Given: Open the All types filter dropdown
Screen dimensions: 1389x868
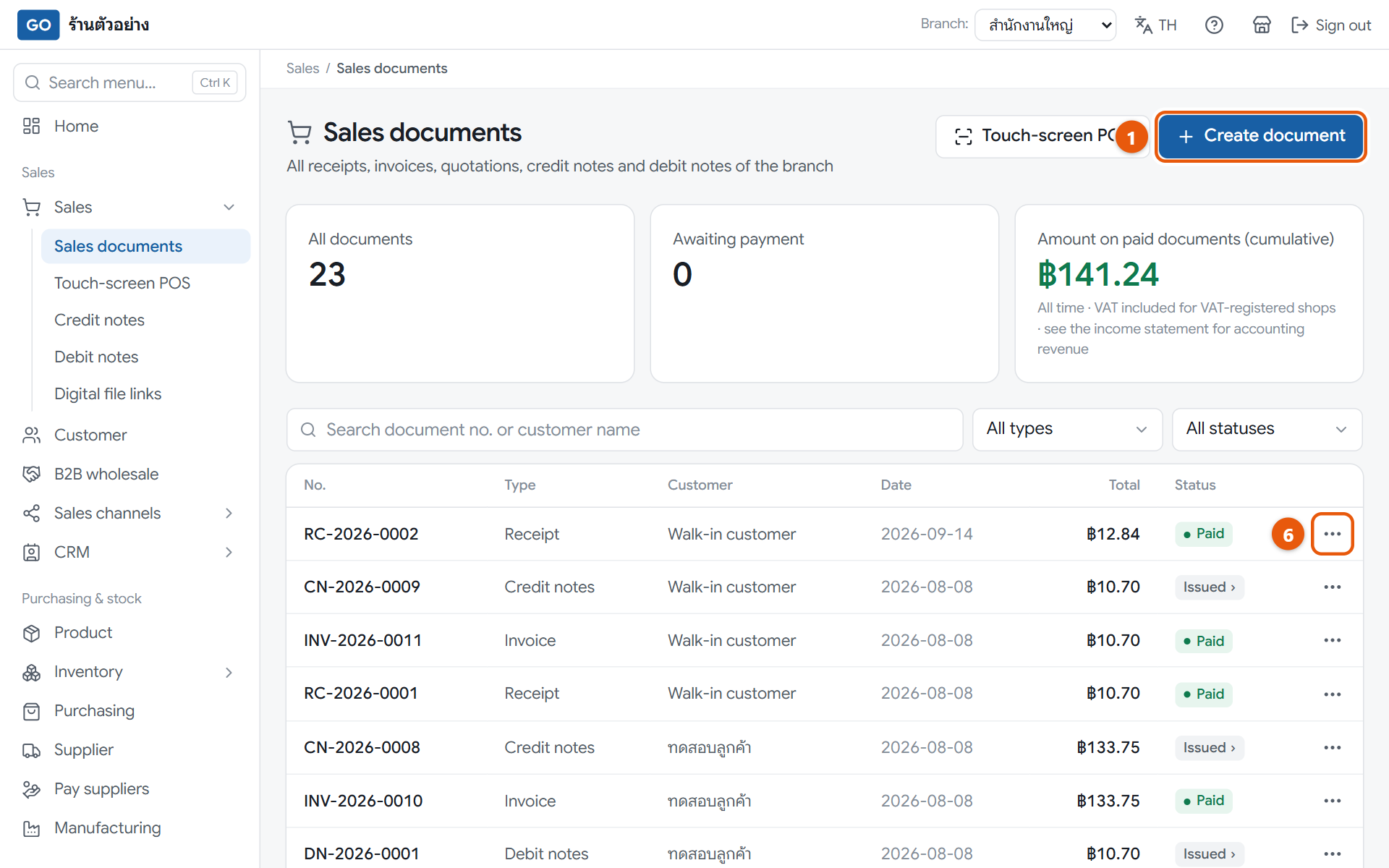Looking at the screenshot, I should [x=1067, y=429].
